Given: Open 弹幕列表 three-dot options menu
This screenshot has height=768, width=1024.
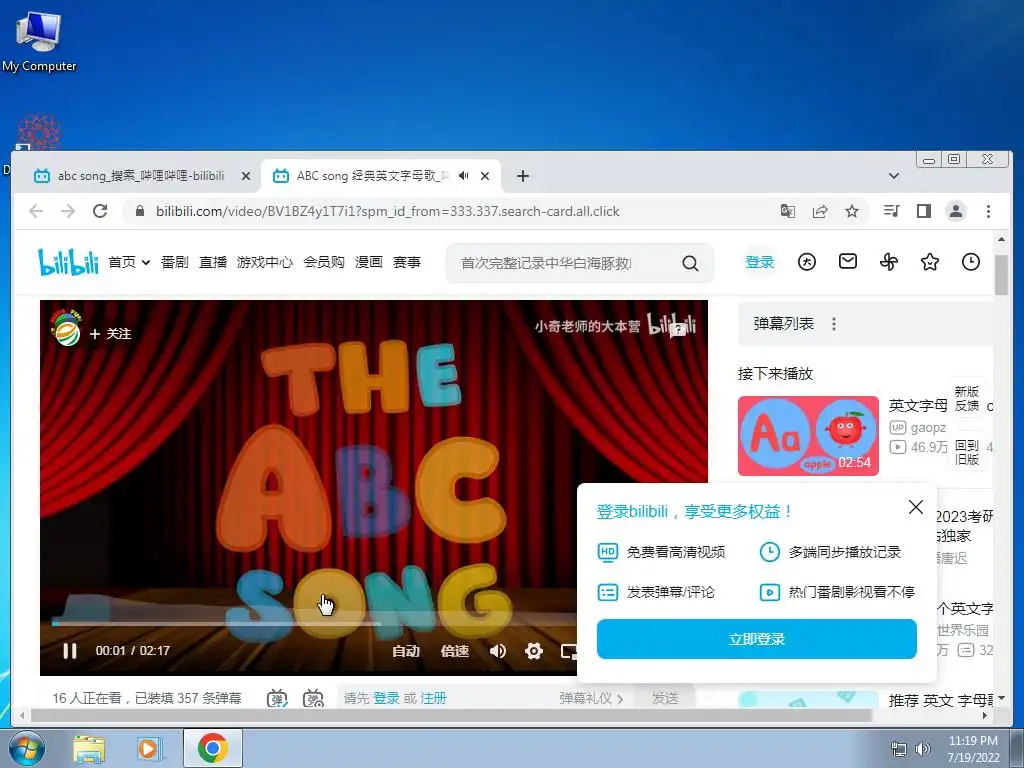Looking at the screenshot, I should pyautogui.click(x=834, y=324).
